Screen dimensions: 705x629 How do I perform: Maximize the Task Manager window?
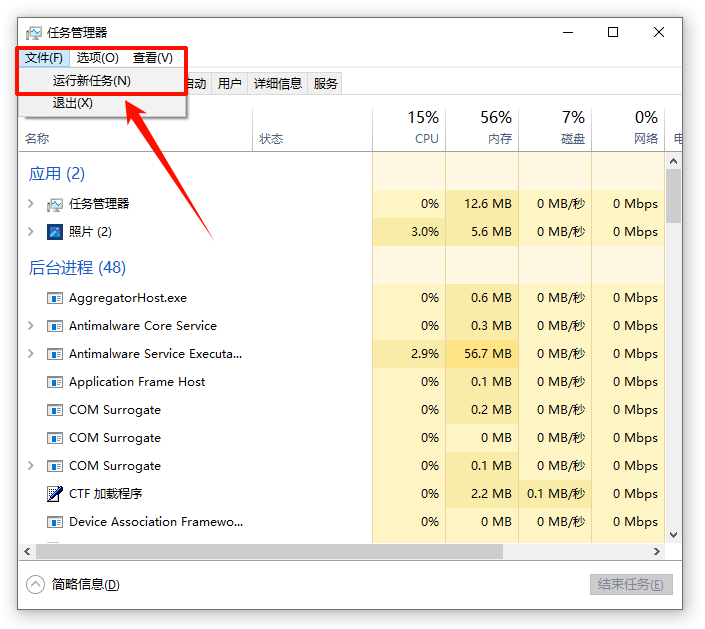click(x=612, y=32)
